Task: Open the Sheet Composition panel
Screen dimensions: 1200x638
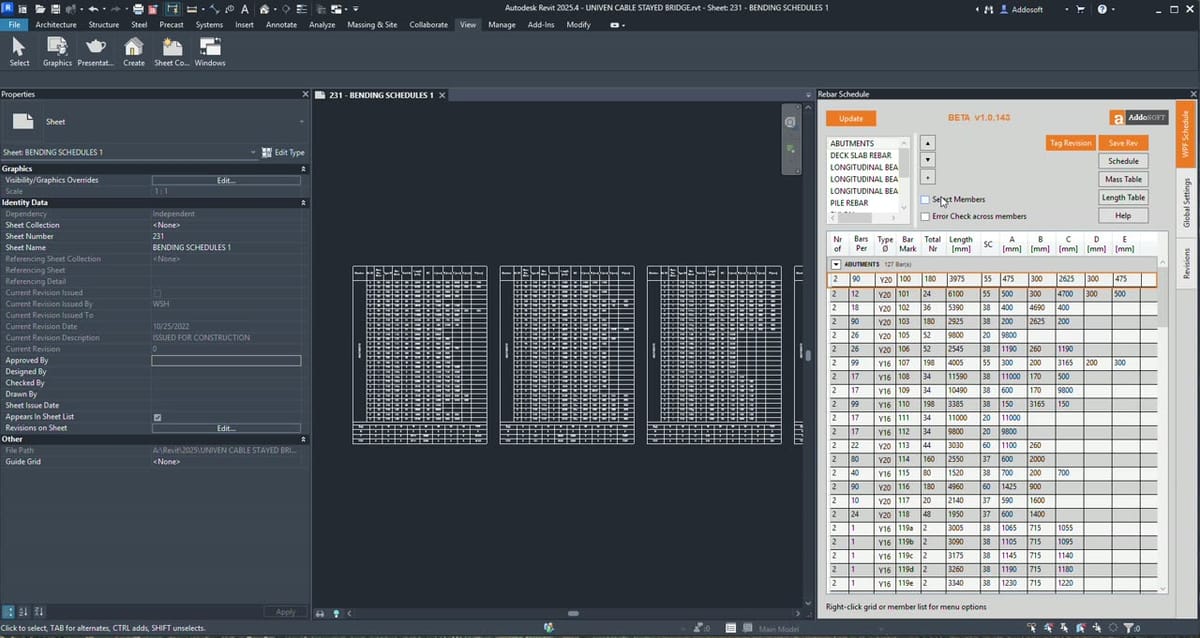Action: pos(172,52)
